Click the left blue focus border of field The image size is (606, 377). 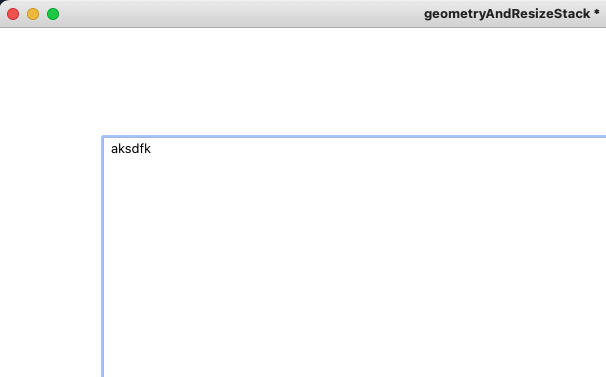pos(102,257)
